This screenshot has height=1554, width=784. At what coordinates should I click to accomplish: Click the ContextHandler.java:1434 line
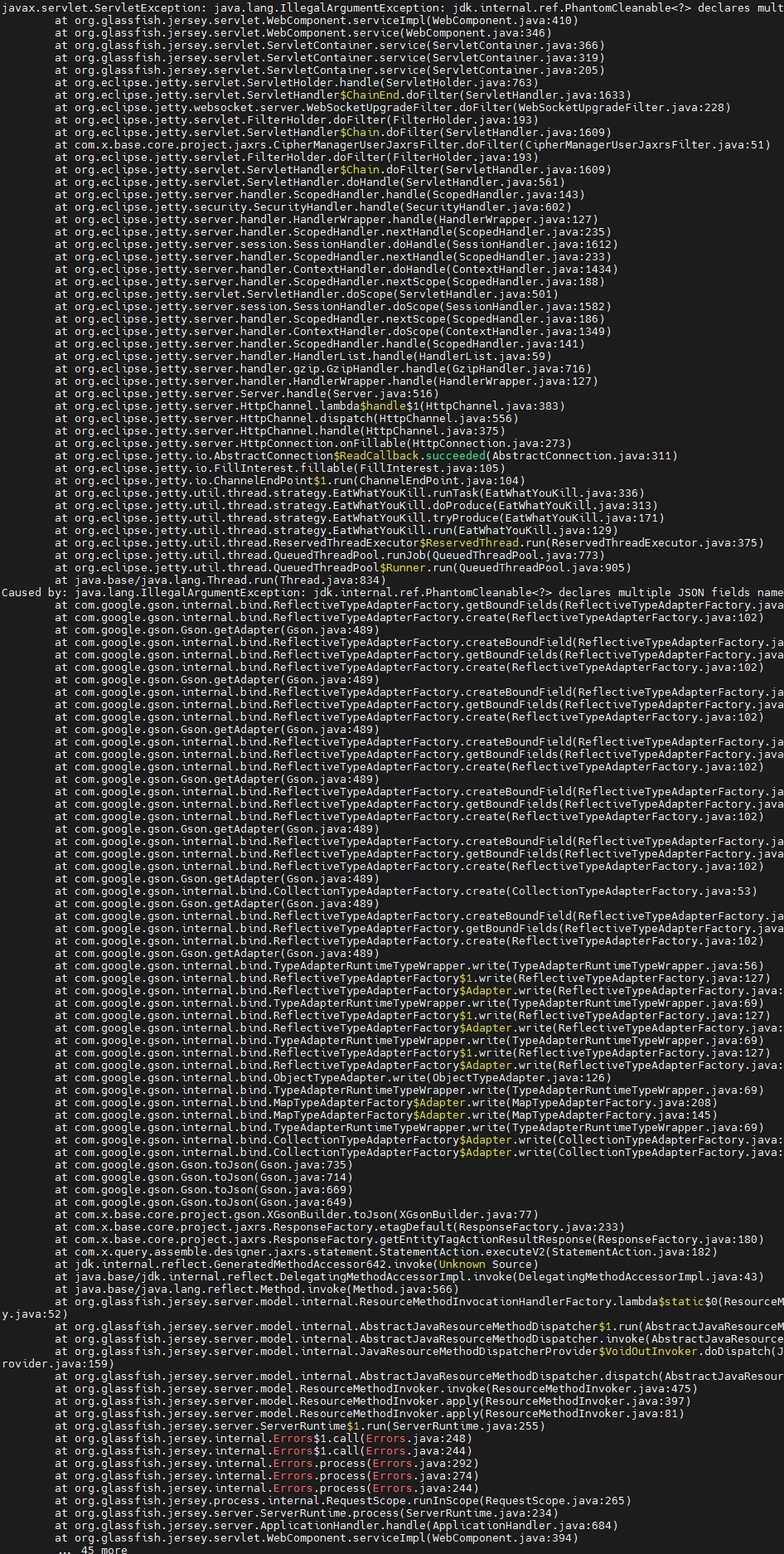tap(336, 269)
